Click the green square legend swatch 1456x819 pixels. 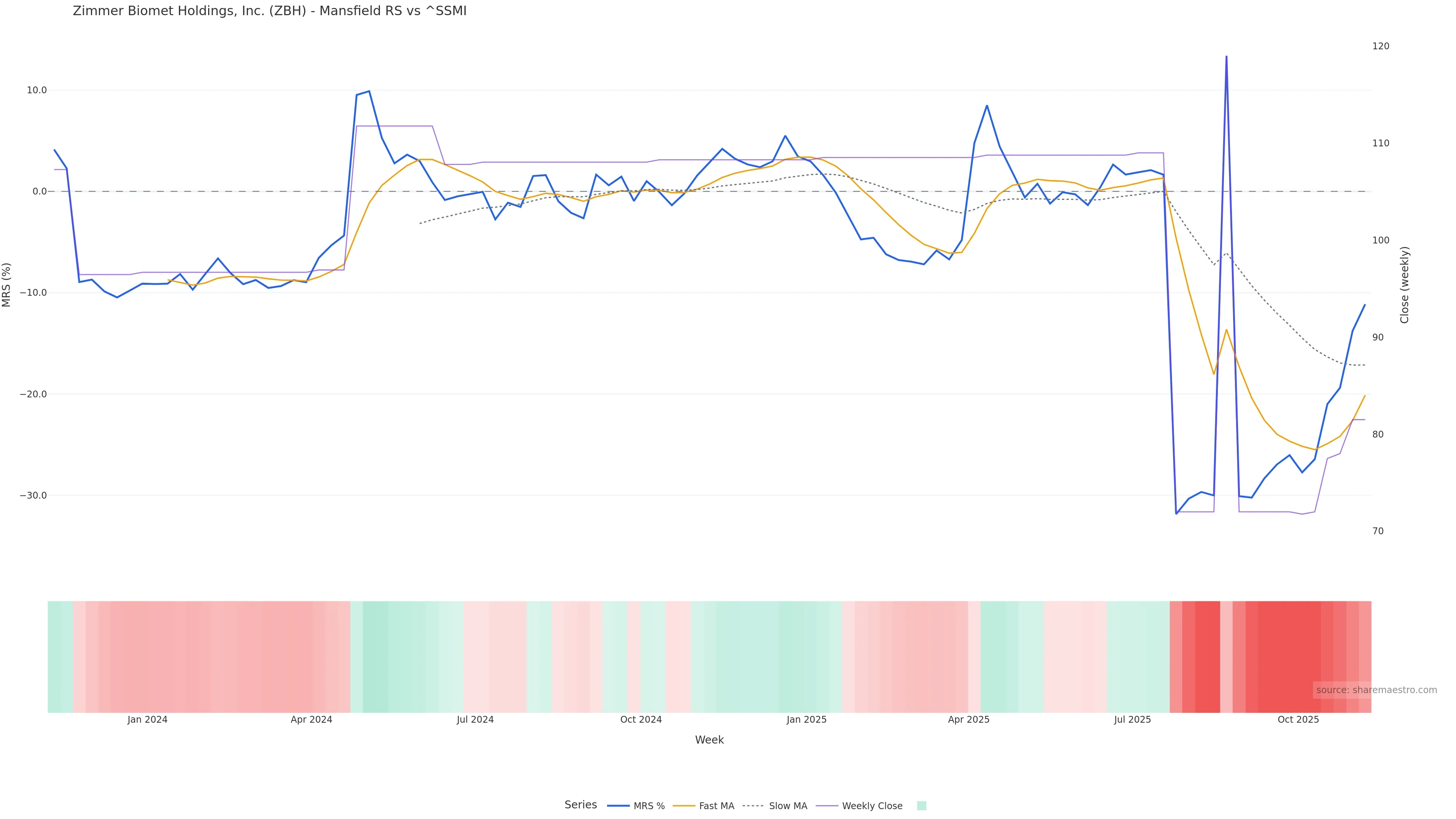921,806
